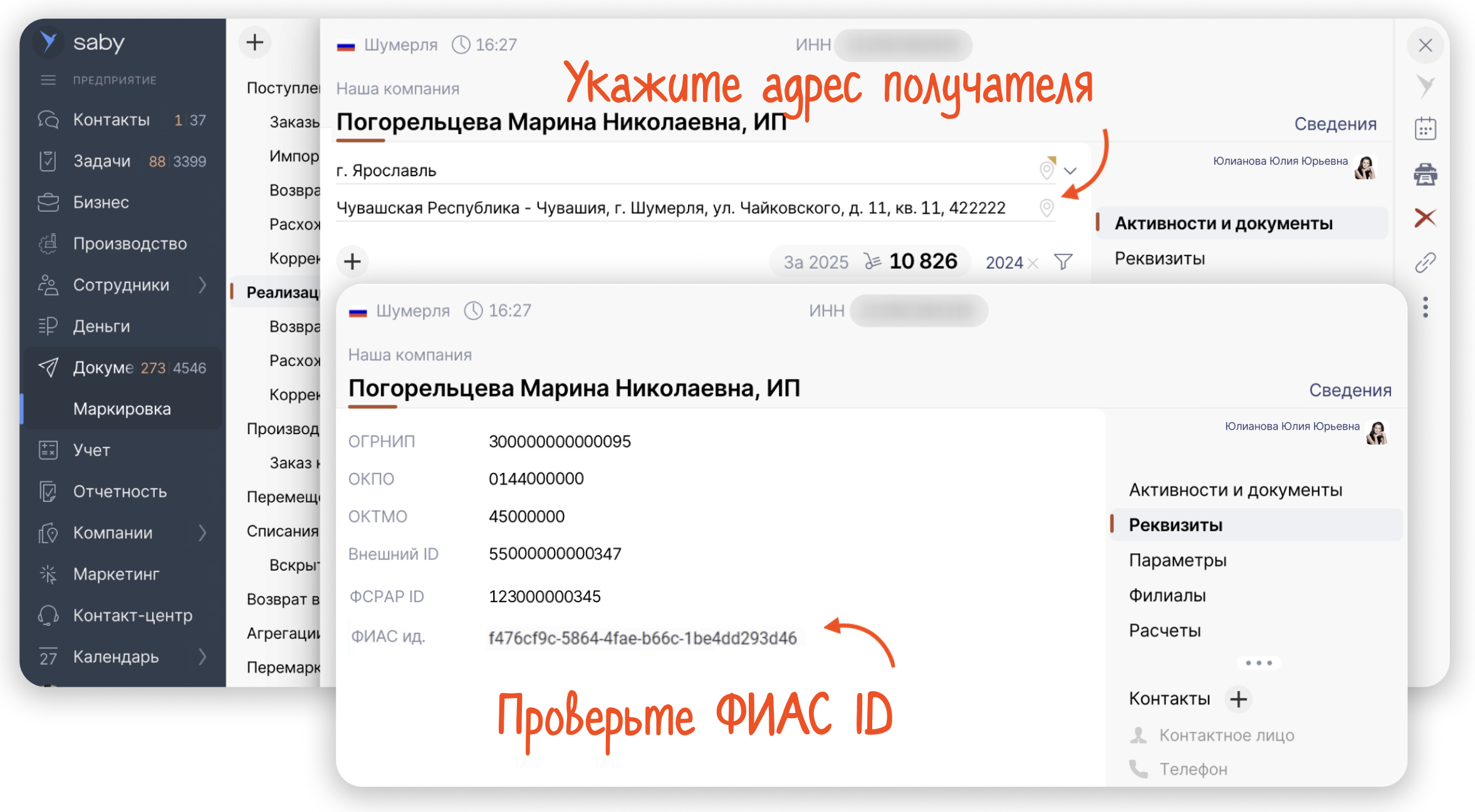The height and width of the screenshot is (812, 1475).
Task: Expand the Календарь sidebar section
Action: [202, 657]
